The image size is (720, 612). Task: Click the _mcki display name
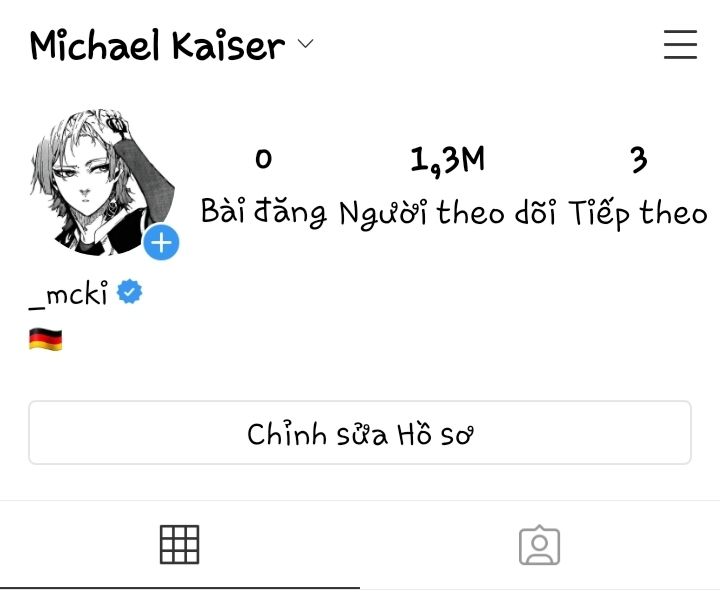click(68, 294)
